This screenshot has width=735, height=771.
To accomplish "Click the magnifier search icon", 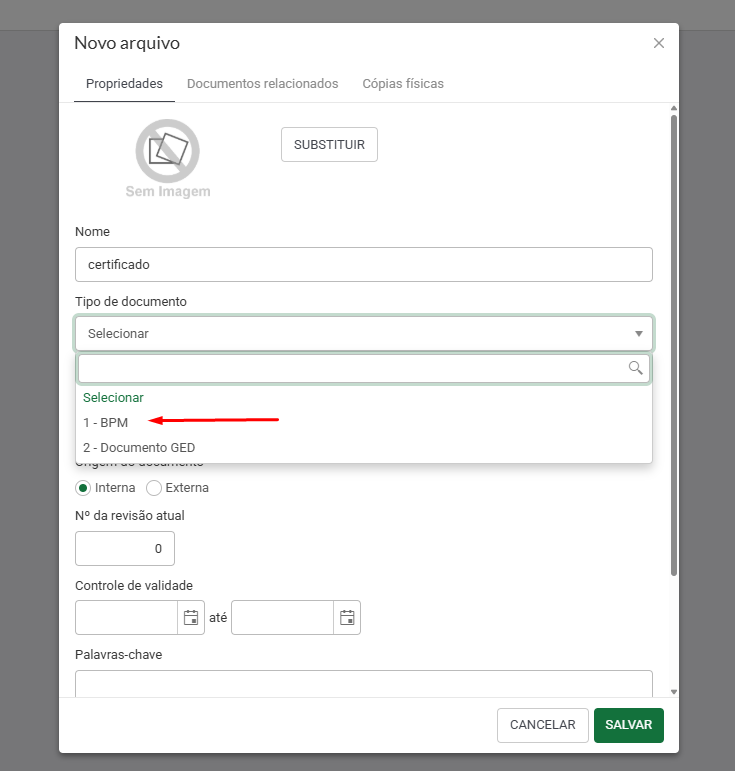I will [635, 368].
